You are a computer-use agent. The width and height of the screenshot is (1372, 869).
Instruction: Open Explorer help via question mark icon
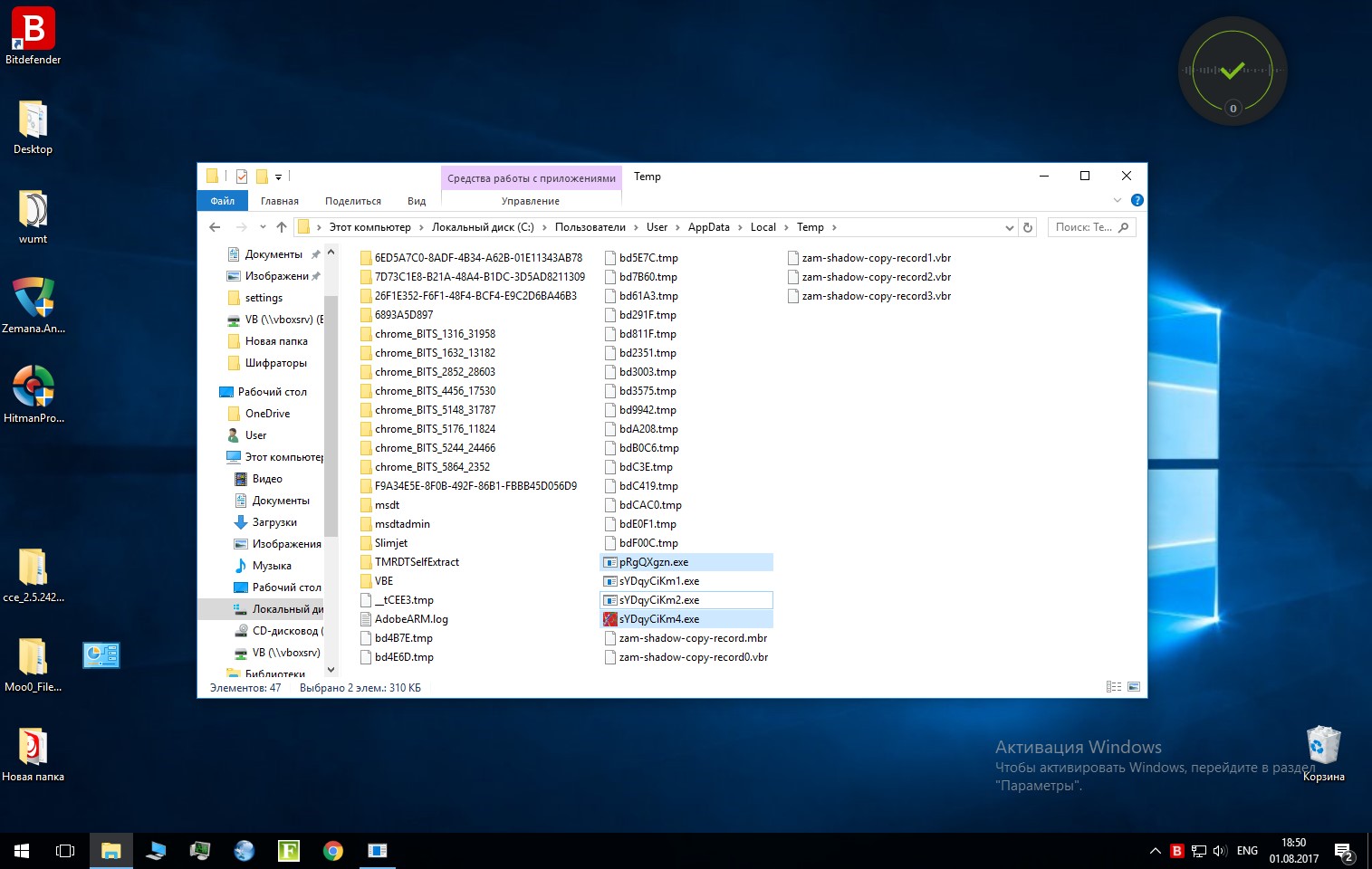pos(1137,200)
